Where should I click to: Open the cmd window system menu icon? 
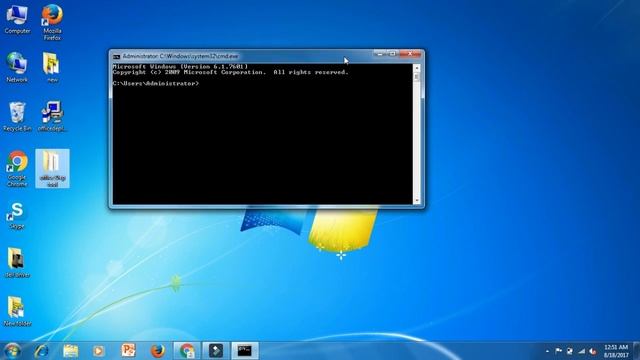tap(116, 56)
